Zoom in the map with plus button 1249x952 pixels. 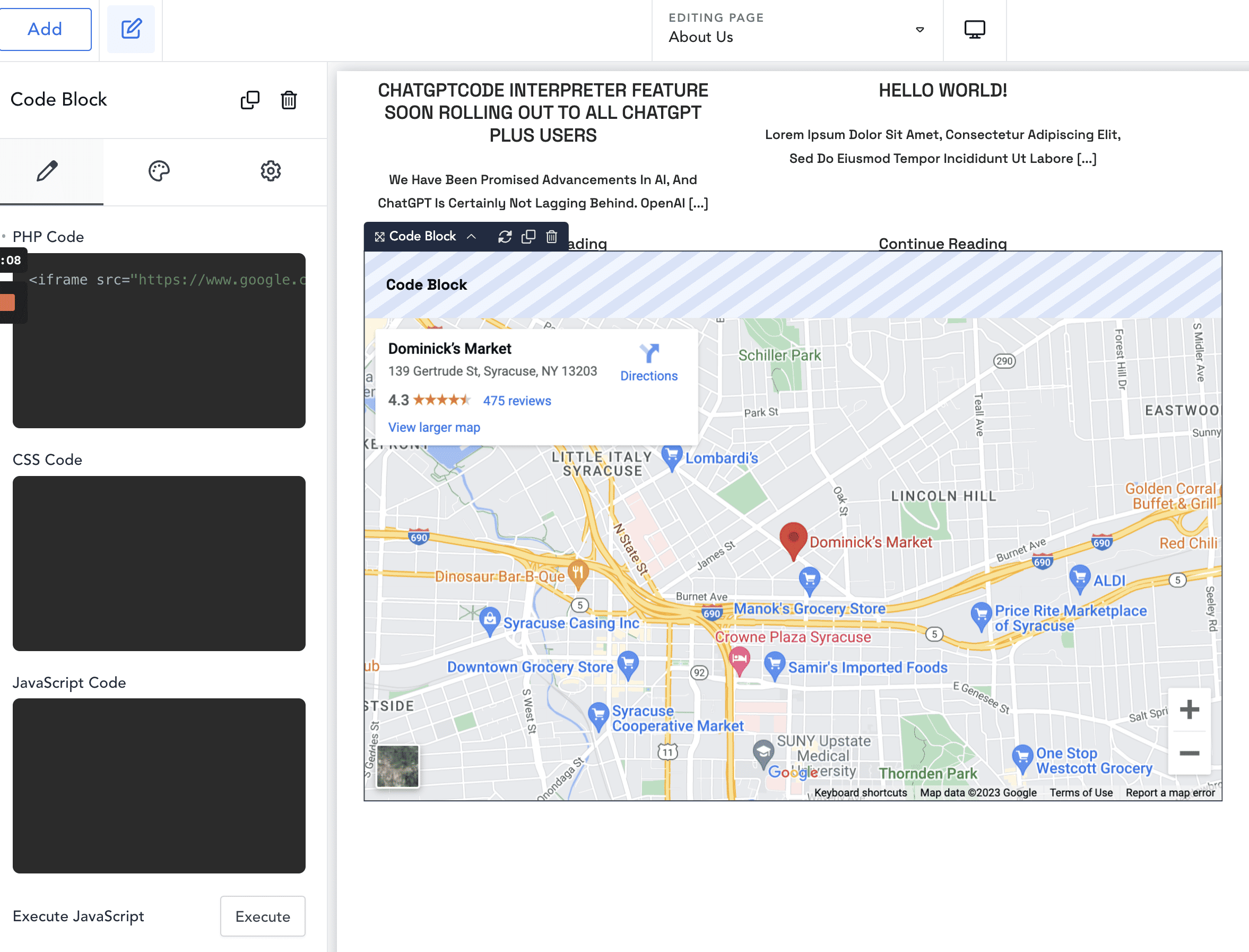click(1189, 709)
